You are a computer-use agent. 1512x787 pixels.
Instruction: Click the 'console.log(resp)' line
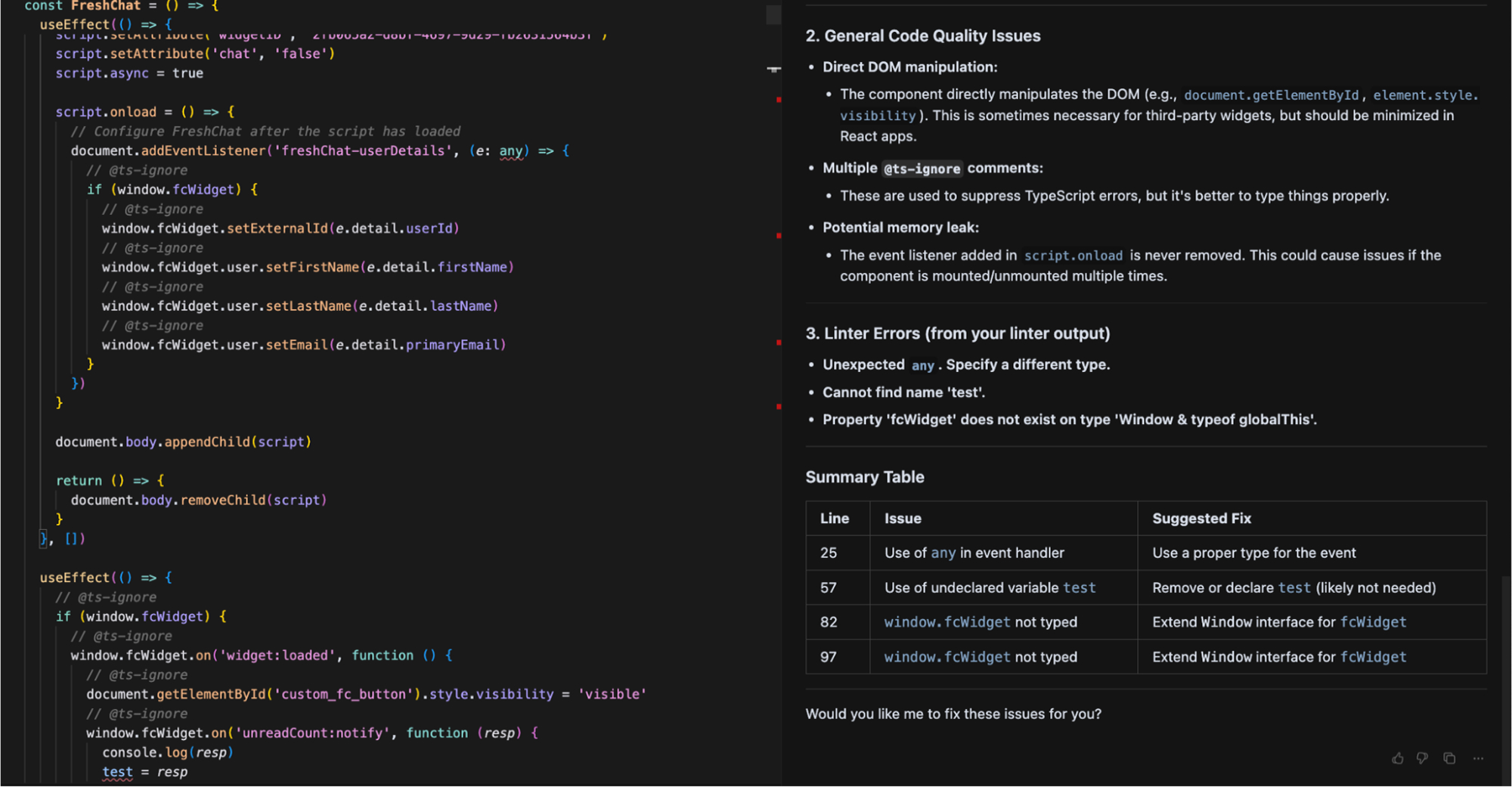pos(168,752)
